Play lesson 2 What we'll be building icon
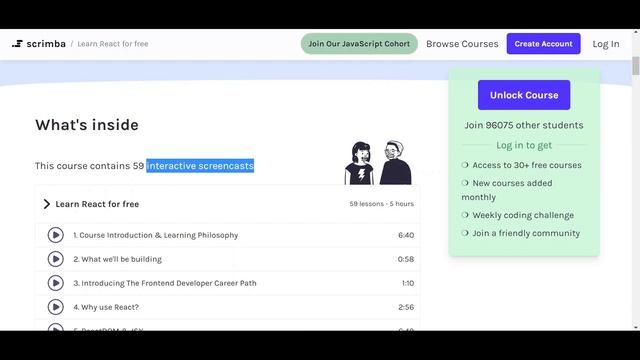640x360 pixels. coord(56,259)
